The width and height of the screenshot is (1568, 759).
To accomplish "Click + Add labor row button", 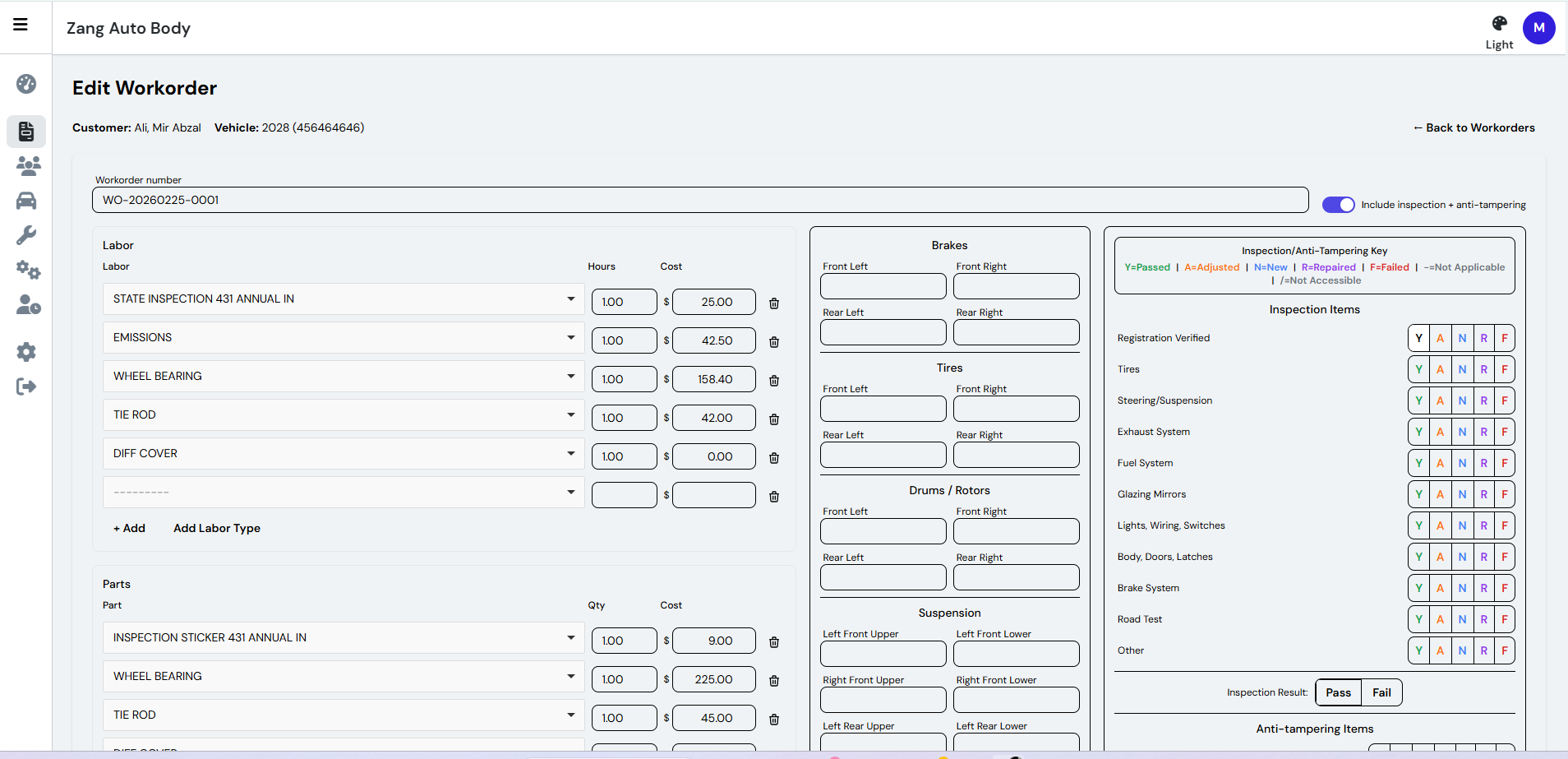I will 129,528.
